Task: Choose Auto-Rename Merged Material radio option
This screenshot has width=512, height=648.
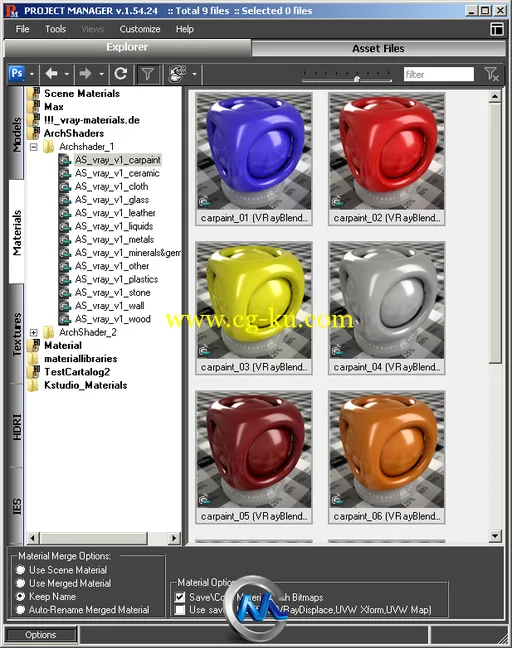Action: (20, 609)
